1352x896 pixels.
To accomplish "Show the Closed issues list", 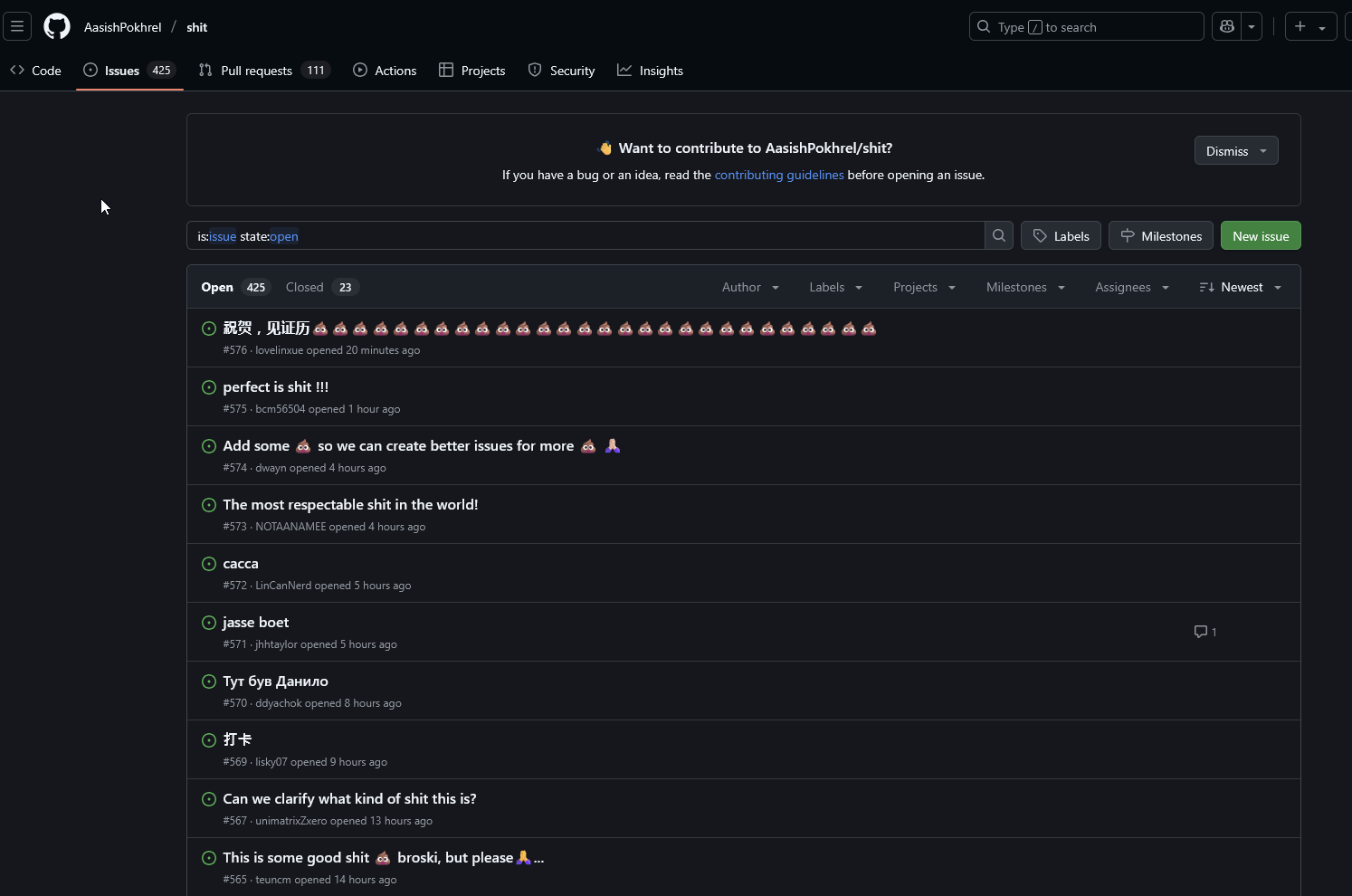I will coord(304,287).
